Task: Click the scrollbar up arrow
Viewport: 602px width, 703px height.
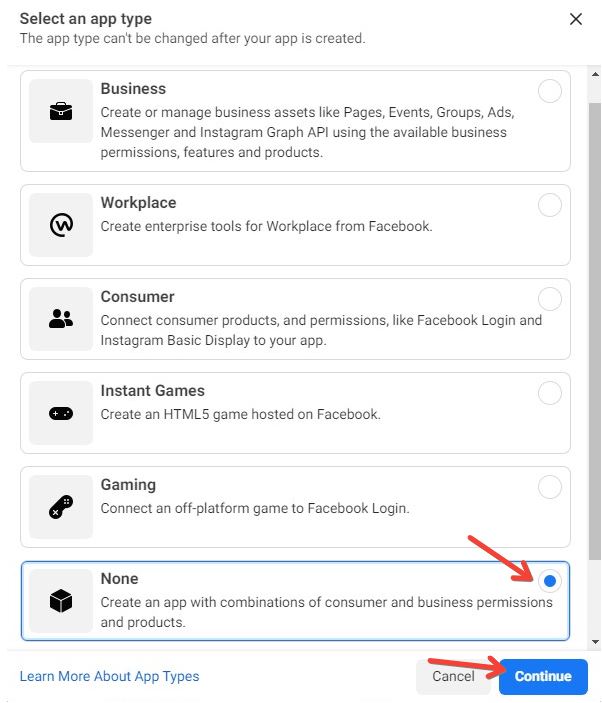Action: 595,74
